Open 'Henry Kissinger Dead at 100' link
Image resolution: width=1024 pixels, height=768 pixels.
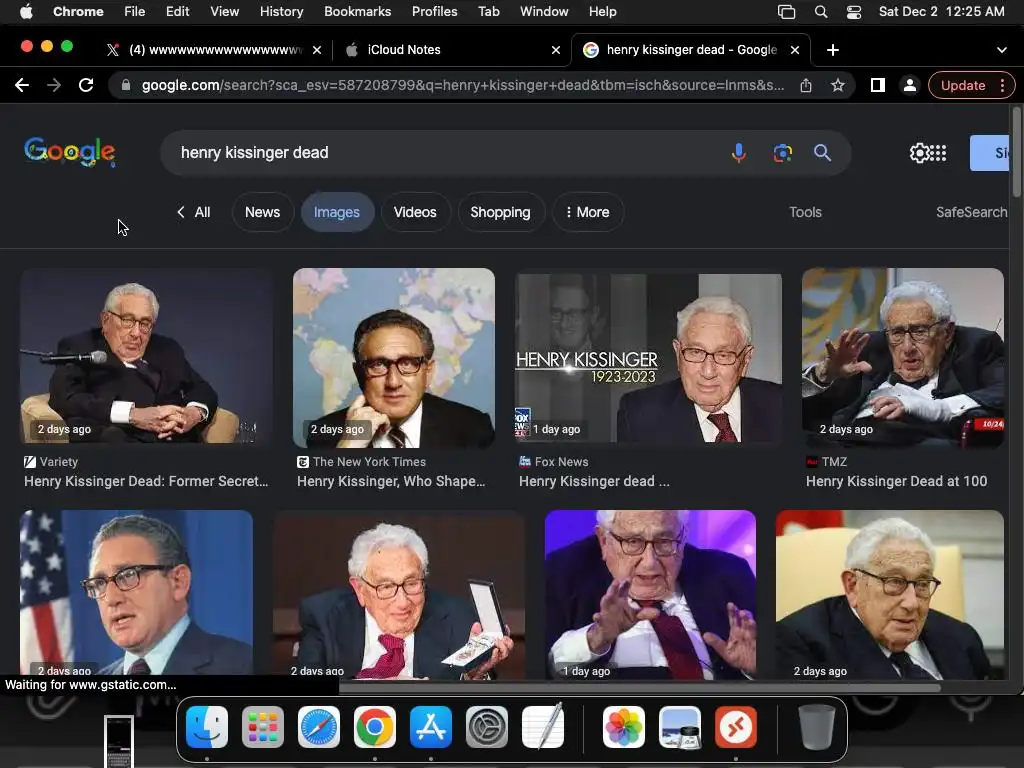897,481
